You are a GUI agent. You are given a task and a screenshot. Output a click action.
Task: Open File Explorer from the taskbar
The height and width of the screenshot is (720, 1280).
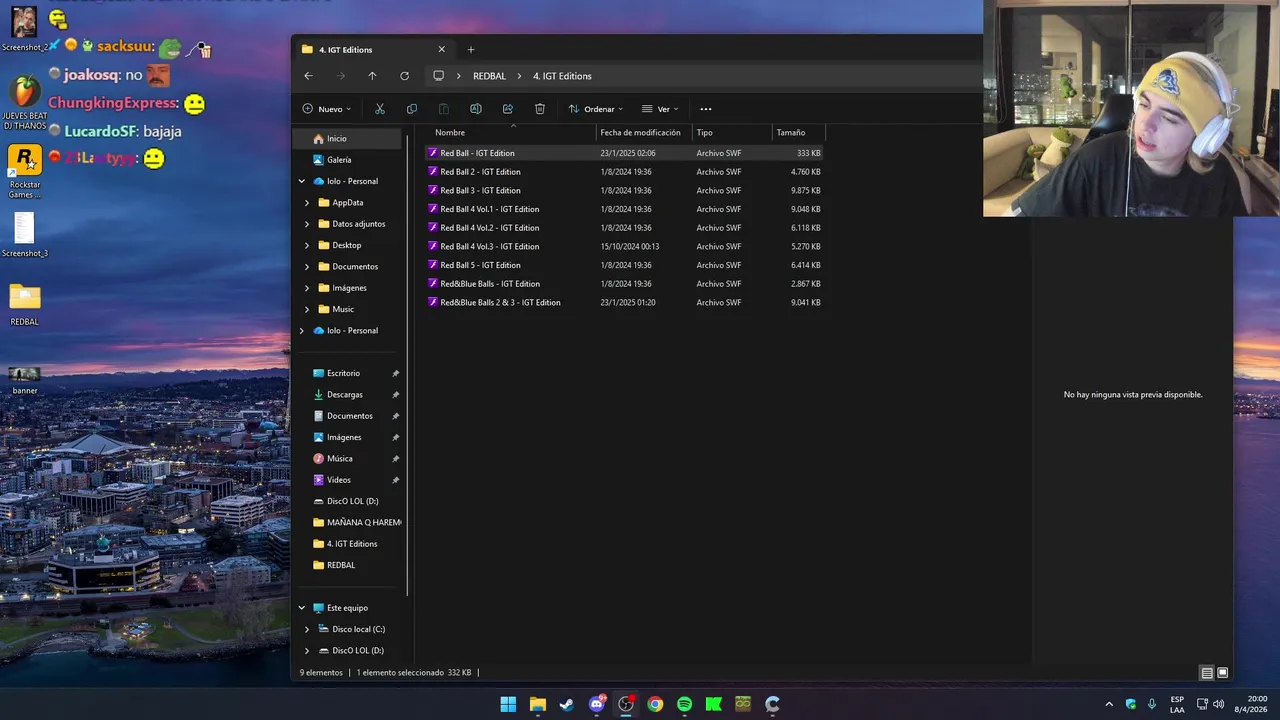(537, 704)
